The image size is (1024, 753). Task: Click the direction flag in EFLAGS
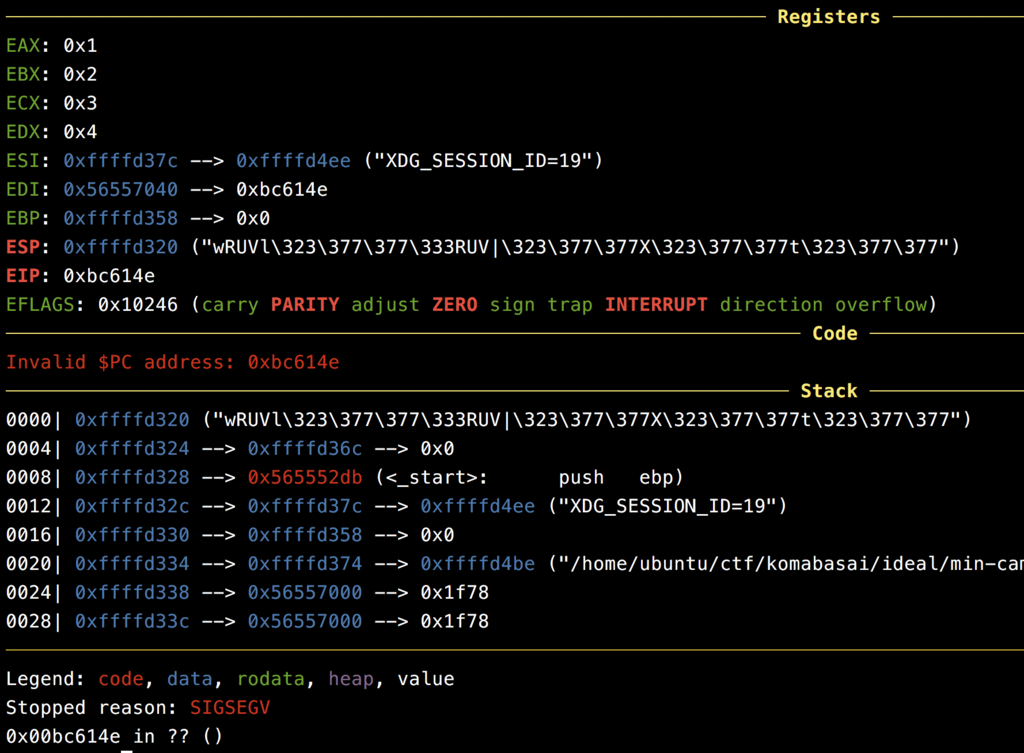pos(771,304)
